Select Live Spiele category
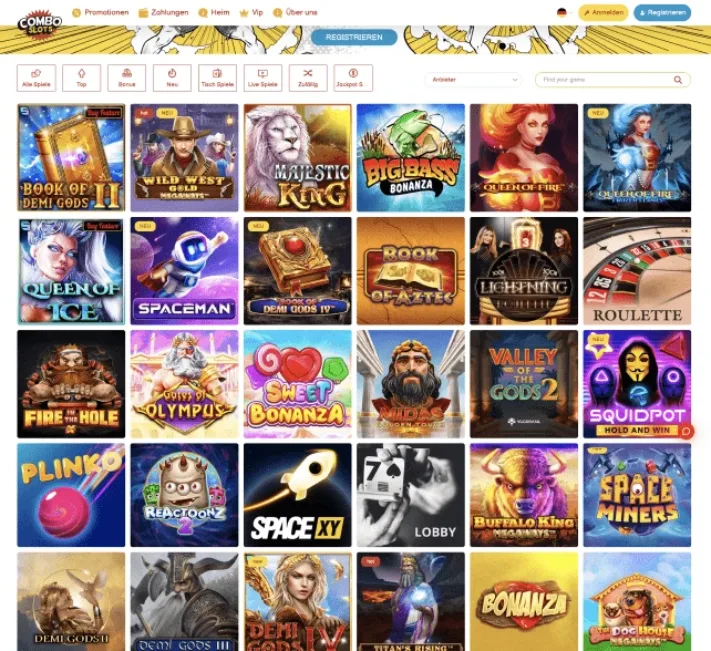This screenshot has height=651, width=711. [x=263, y=78]
